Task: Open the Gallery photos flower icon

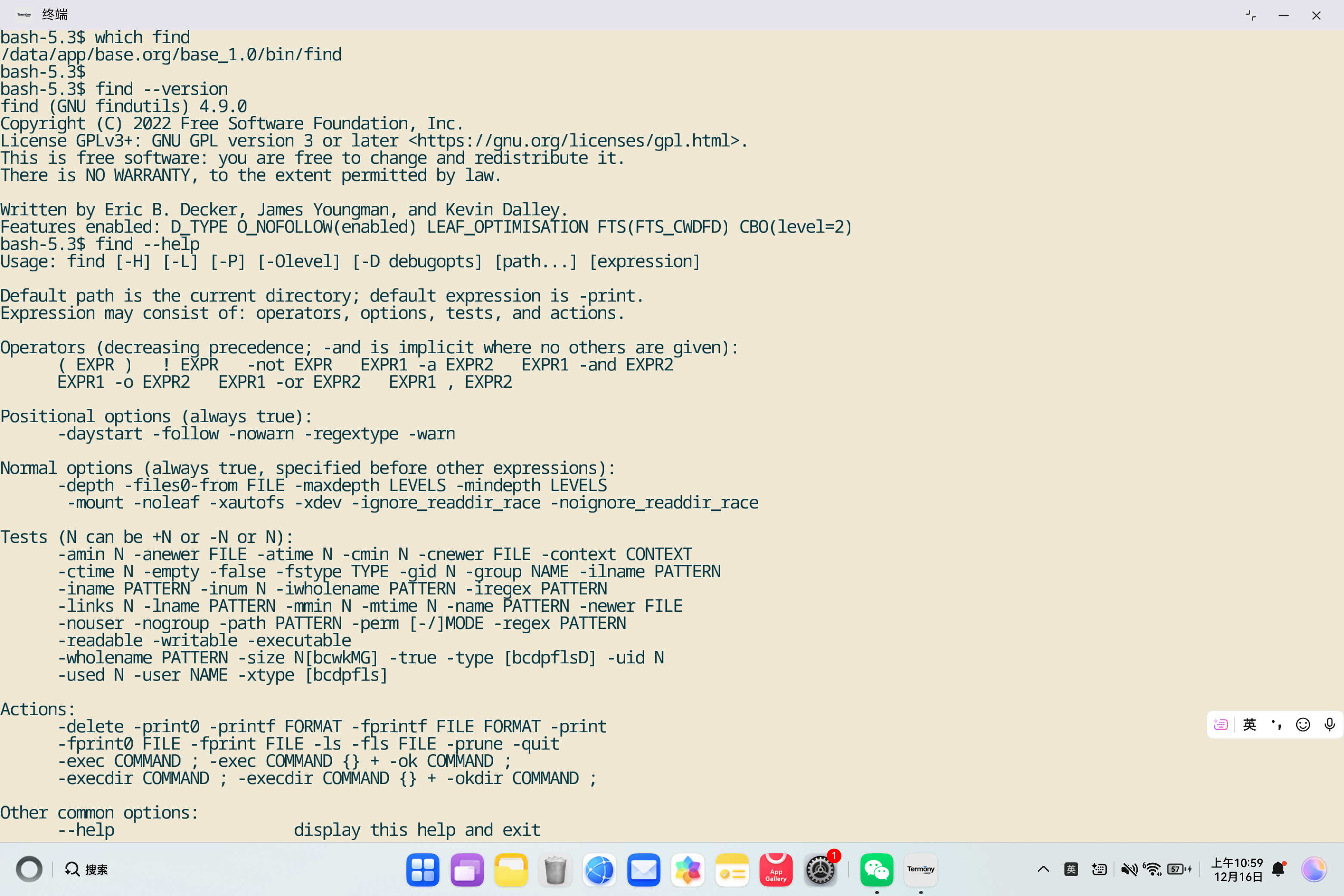Action: coord(688,870)
